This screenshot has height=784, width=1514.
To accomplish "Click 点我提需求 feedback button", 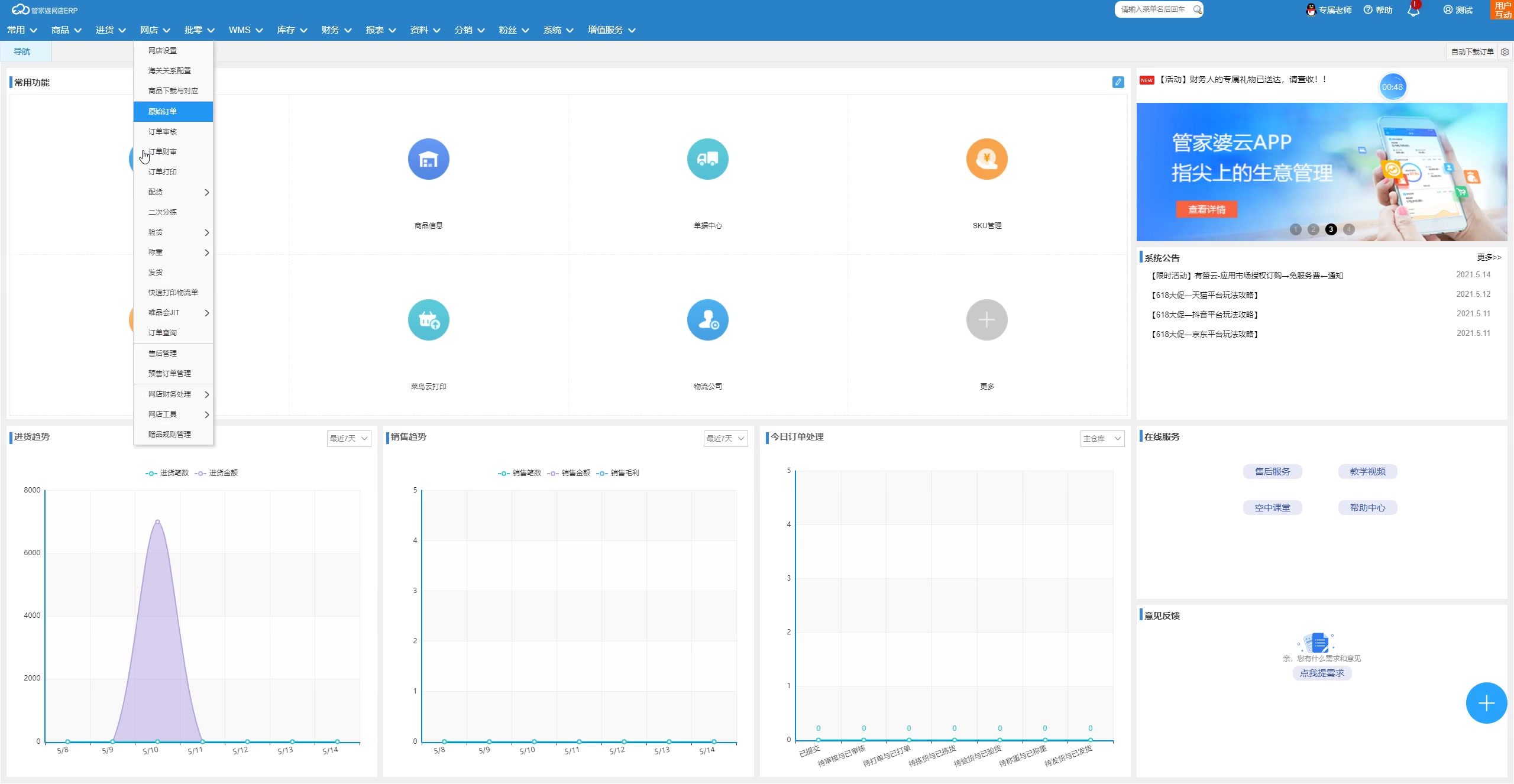I will pyautogui.click(x=1322, y=673).
